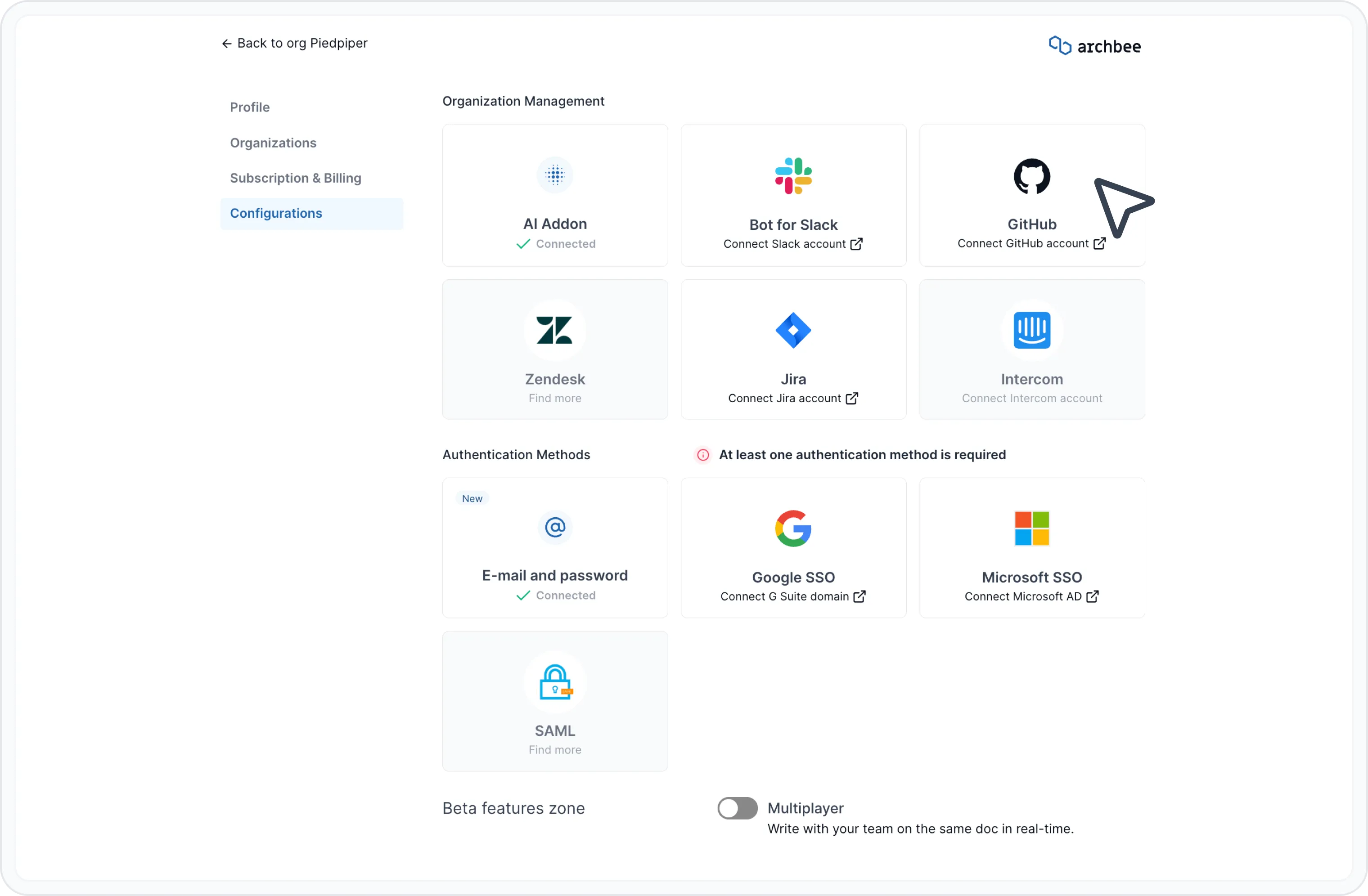
Task: Click the Multiplayer real-time description text
Action: (920, 829)
